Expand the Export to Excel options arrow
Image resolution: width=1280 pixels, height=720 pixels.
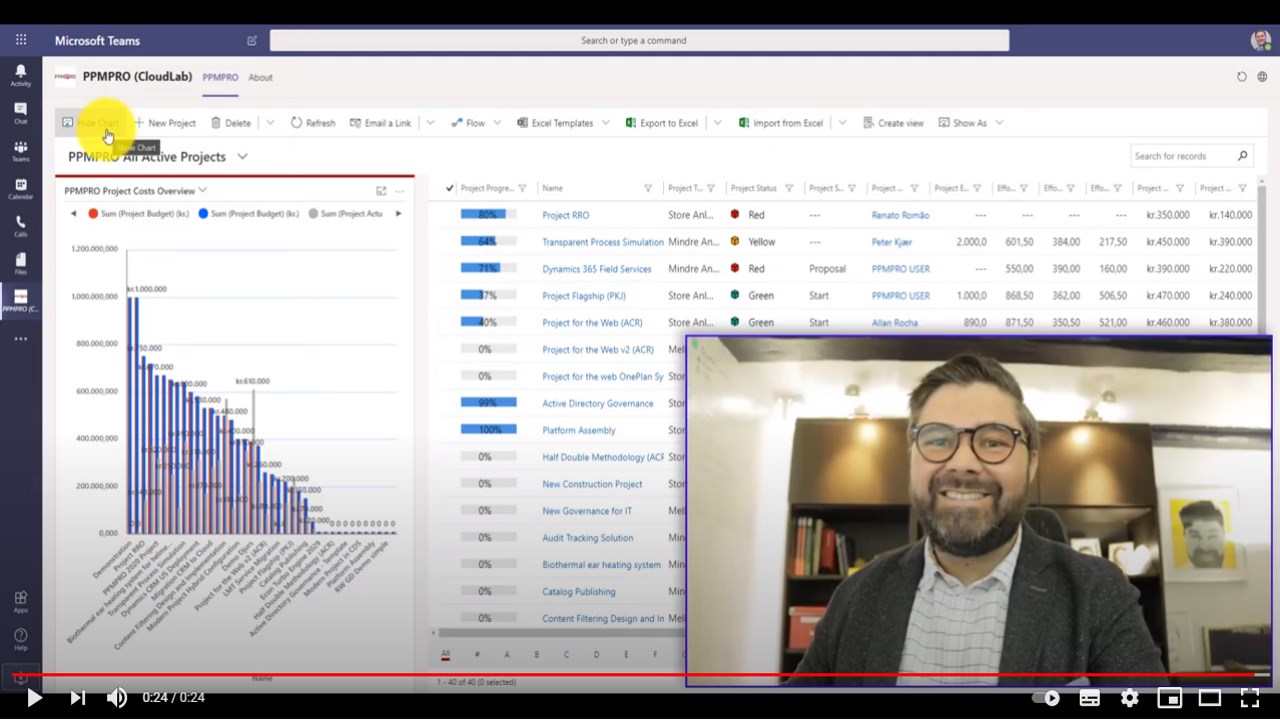717,123
